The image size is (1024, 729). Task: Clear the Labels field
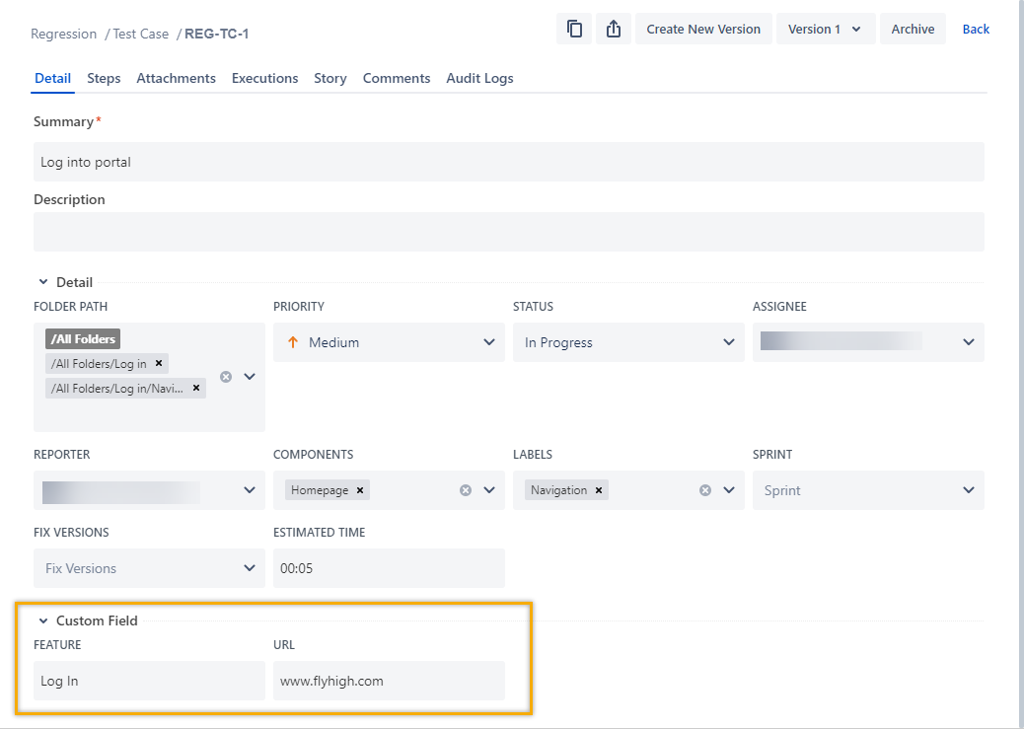(706, 490)
